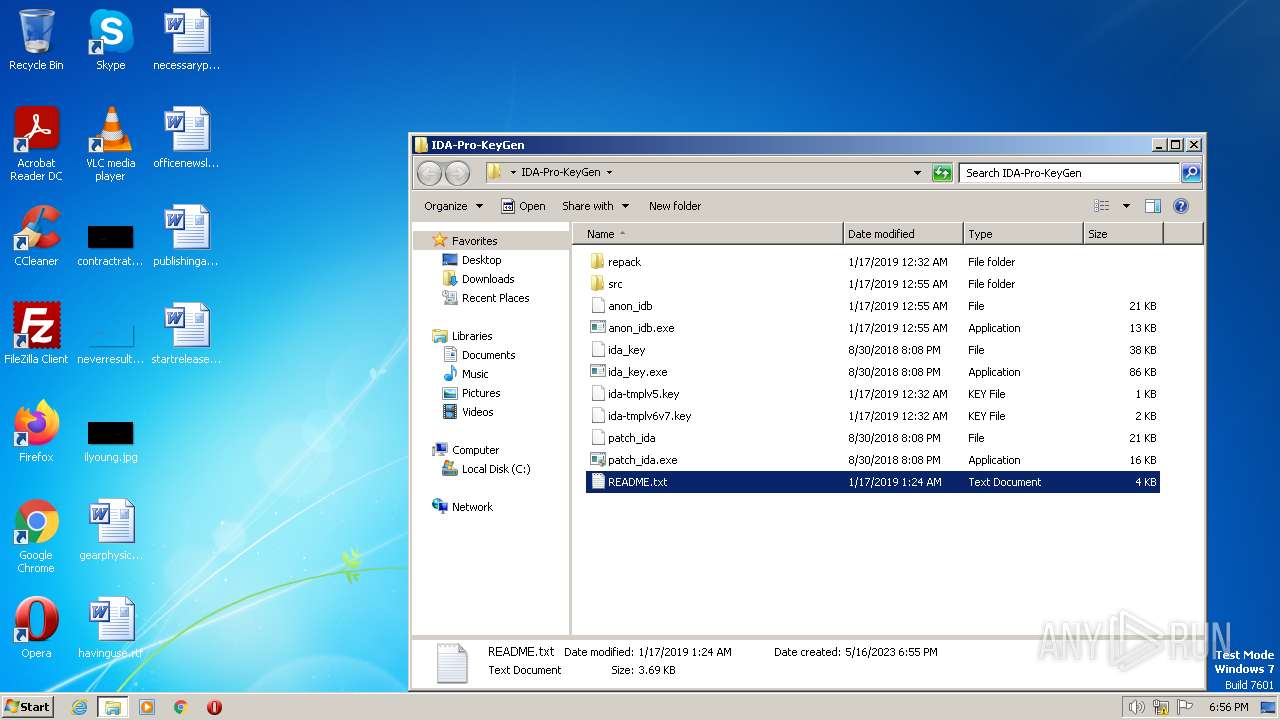Open Opera desktop shortcut
Image resolution: width=1280 pixels, height=720 pixels.
(x=36, y=628)
